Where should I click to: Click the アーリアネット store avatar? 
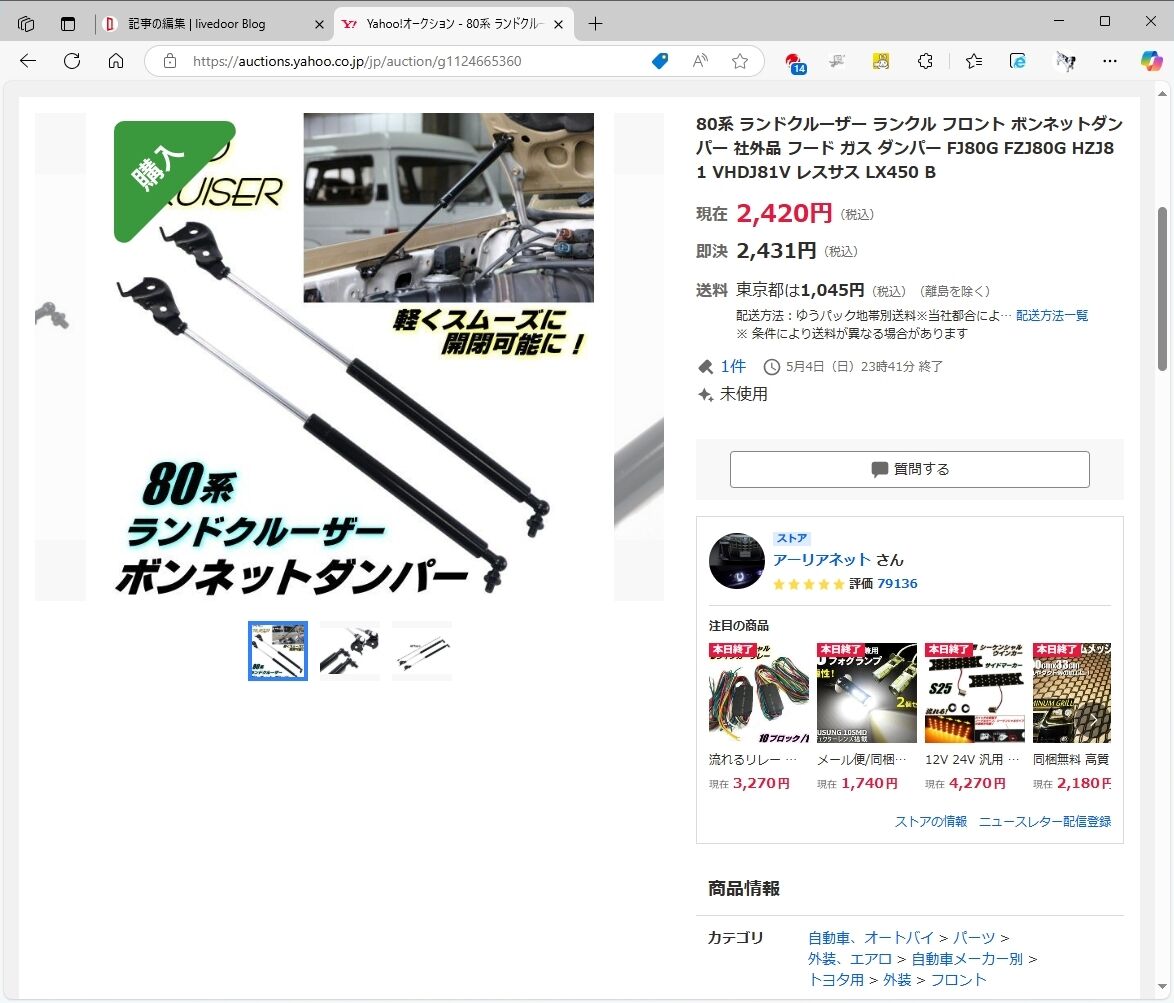coord(737,561)
